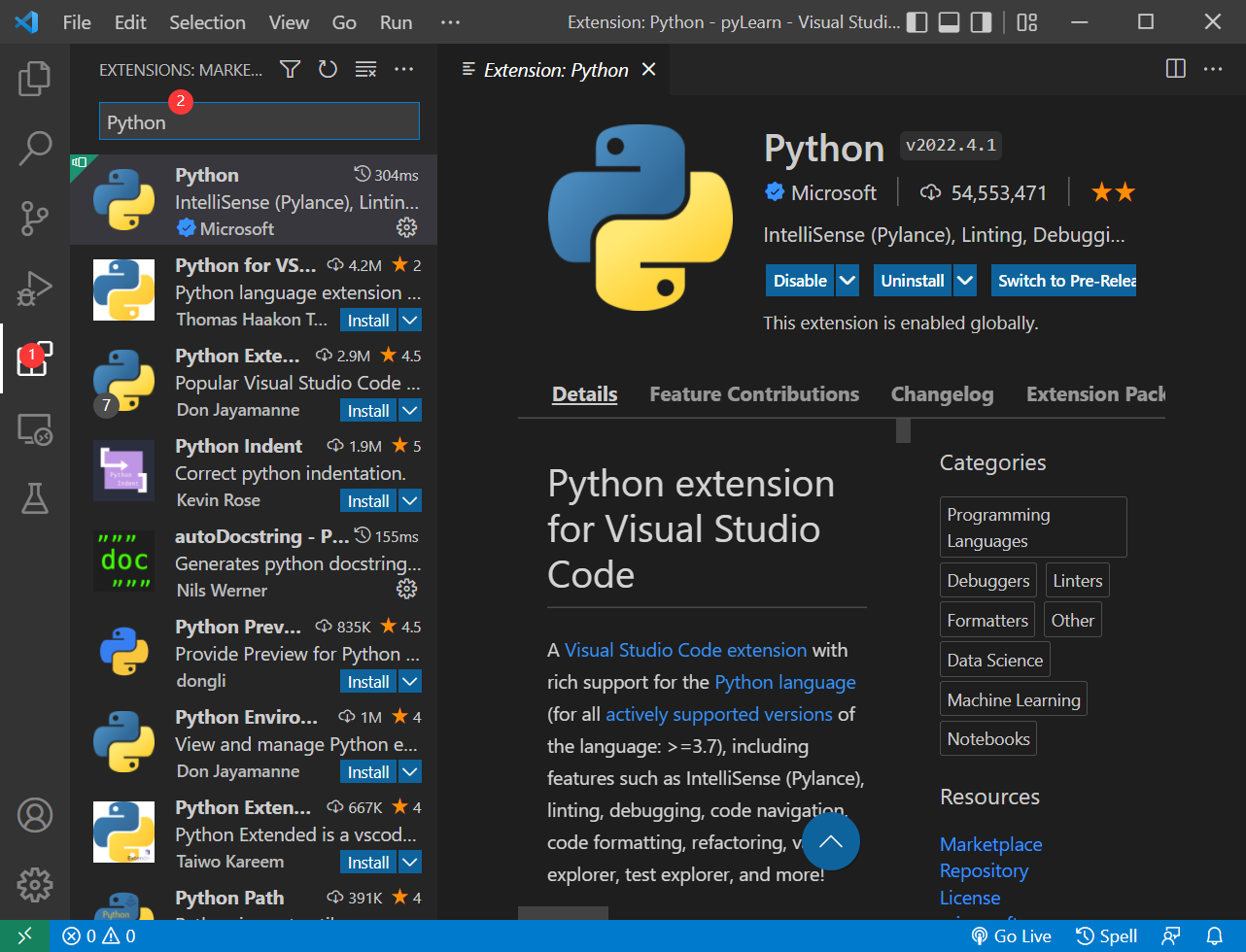The height and width of the screenshot is (952, 1246).
Task: Click the scroll-to-top round arrow button
Action: (831, 841)
